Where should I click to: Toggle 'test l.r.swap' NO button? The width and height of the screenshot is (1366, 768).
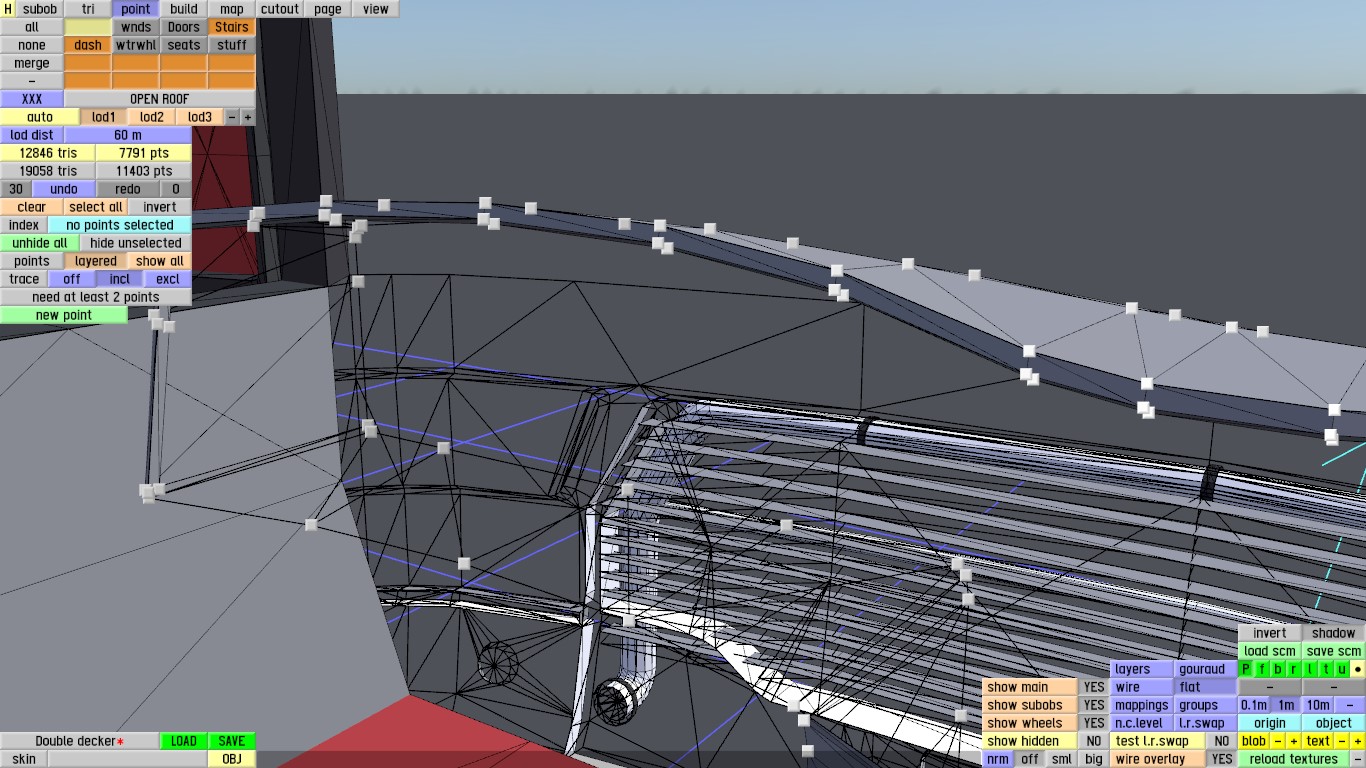pyautogui.click(x=1221, y=741)
